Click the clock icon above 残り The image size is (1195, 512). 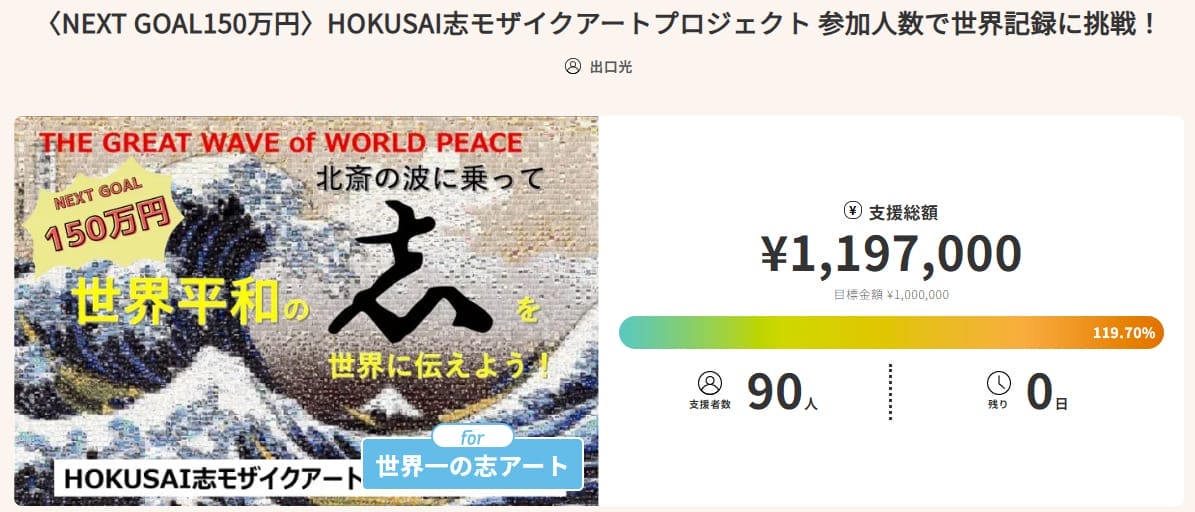click(998, 383)
